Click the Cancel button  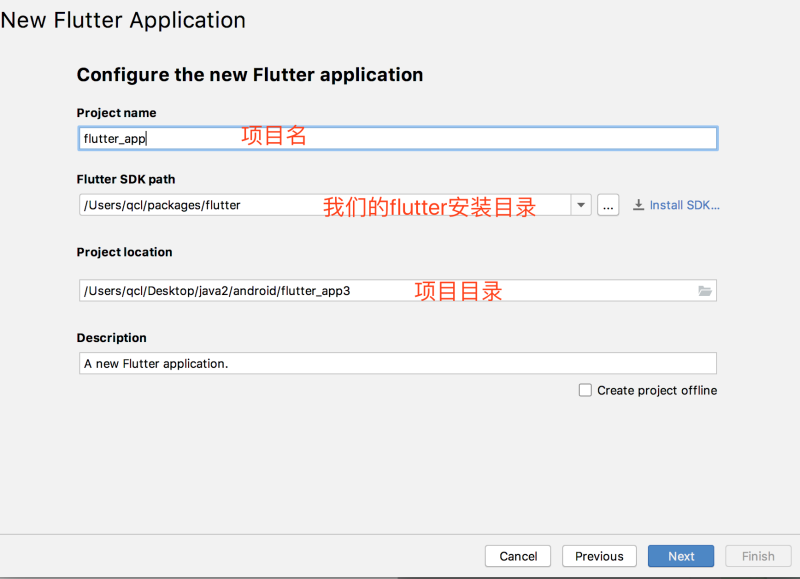click(x=517, y=555)
